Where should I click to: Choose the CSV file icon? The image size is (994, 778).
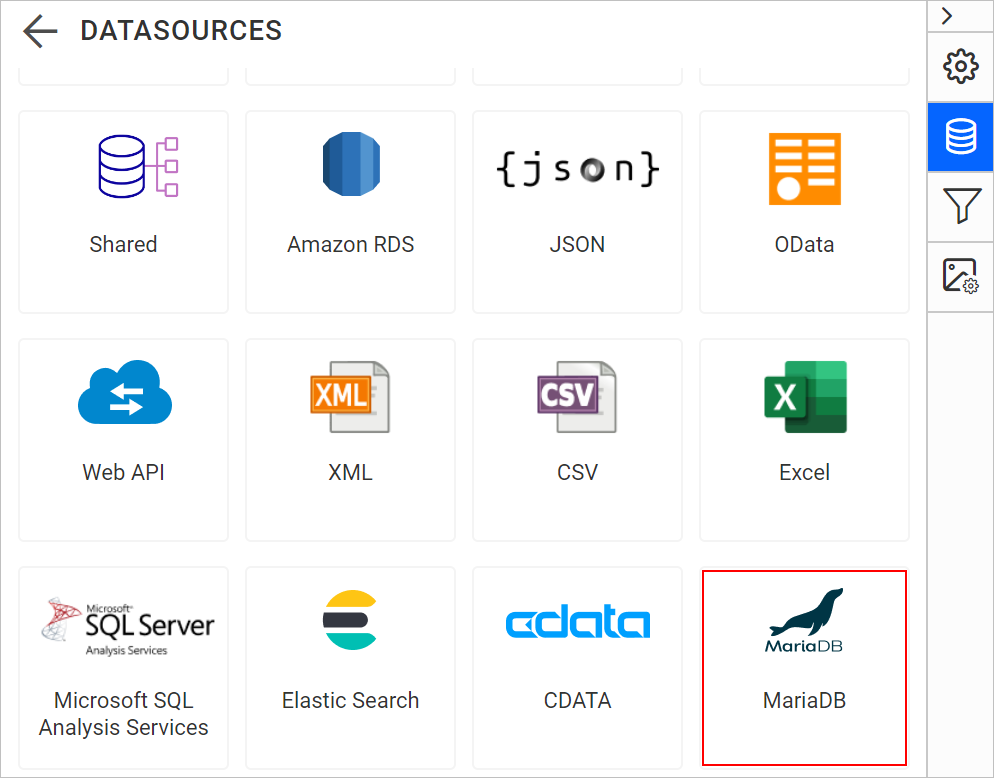577,397
